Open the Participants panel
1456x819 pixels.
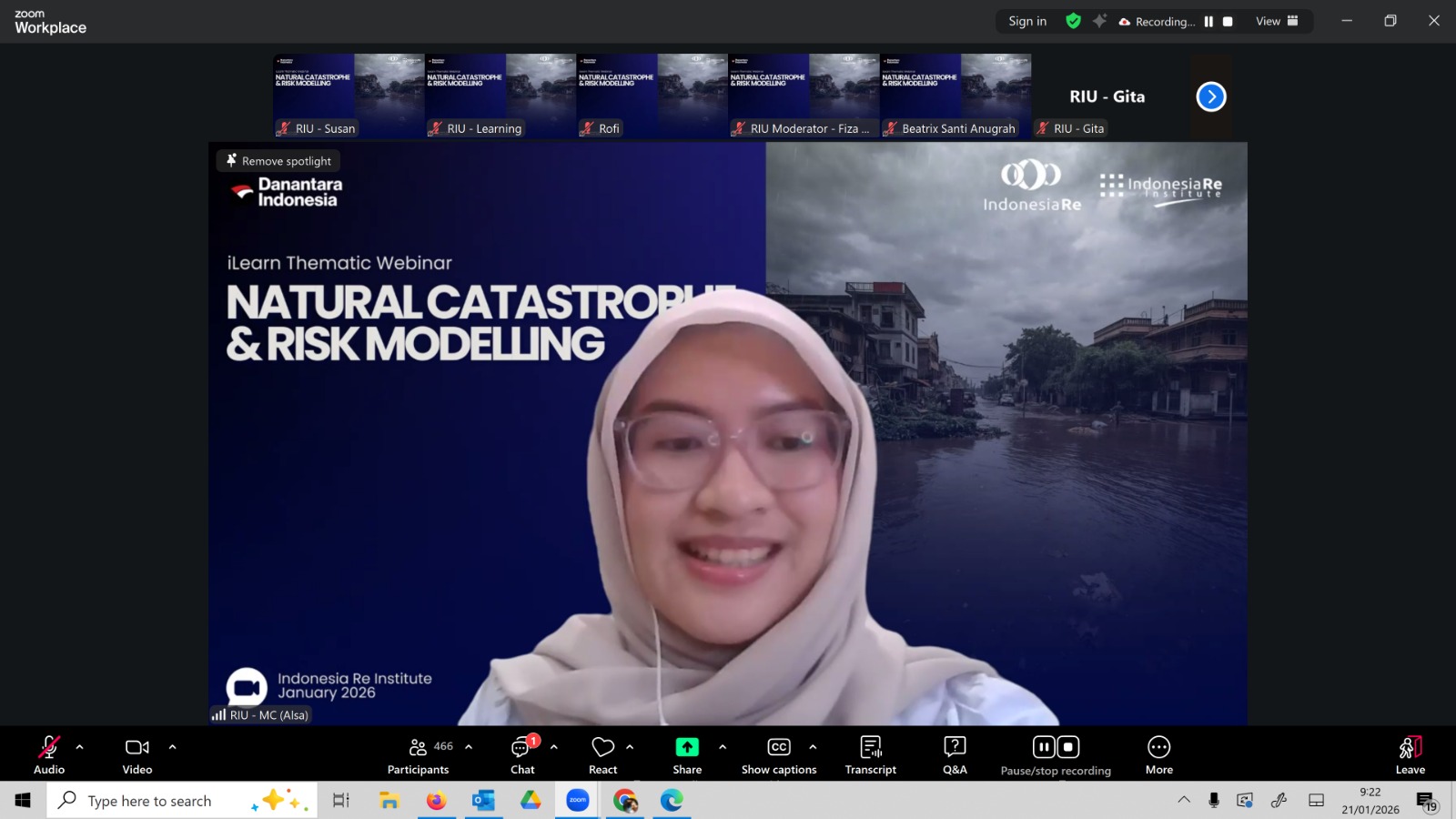pos(419,755)
